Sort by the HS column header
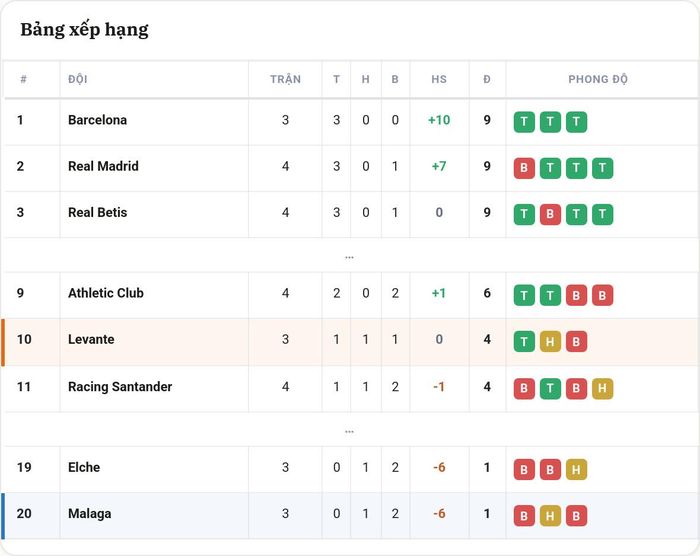This screenshot has width=700, height=556. click(x=439, y=79)
